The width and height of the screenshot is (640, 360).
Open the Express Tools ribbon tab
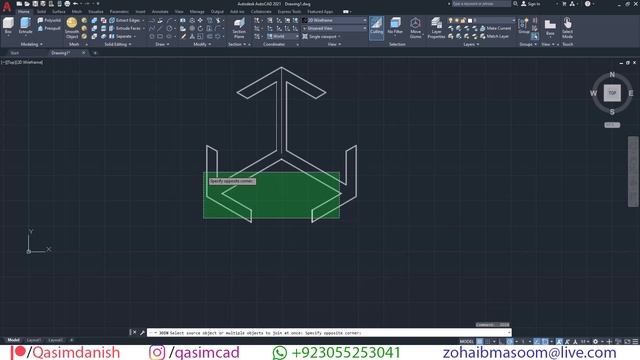click(289, 12)
